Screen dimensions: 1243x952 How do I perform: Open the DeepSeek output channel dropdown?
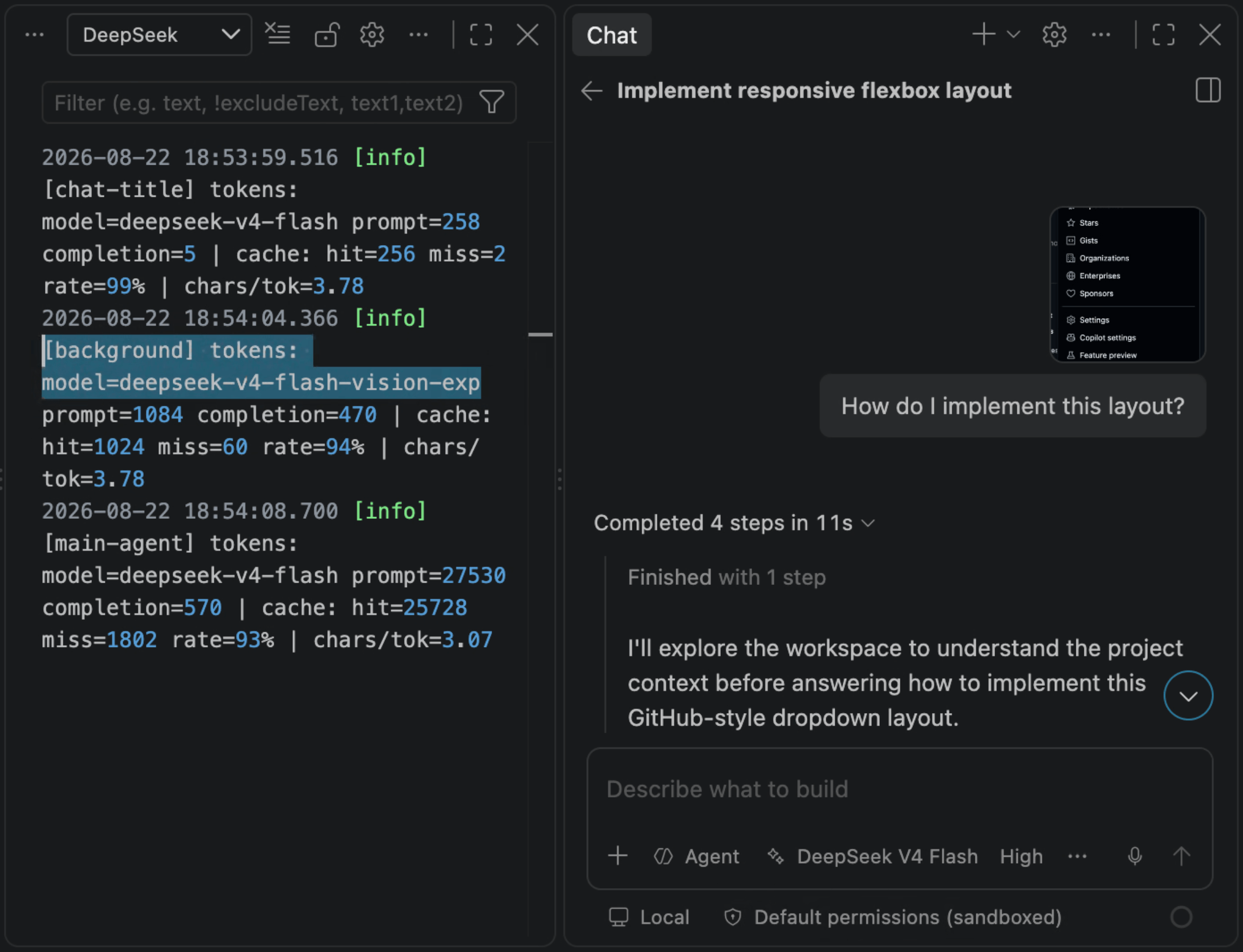pos(159,35)
